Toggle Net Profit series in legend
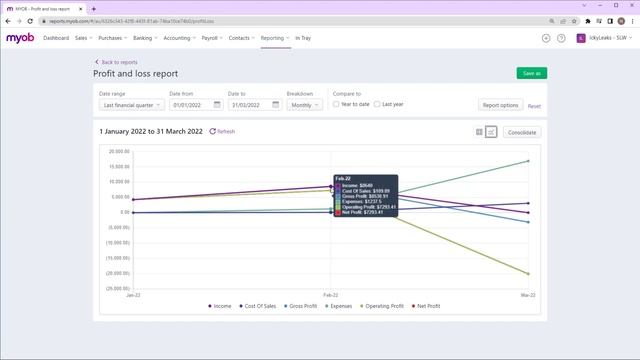The image size is (640, 360). 426,306
